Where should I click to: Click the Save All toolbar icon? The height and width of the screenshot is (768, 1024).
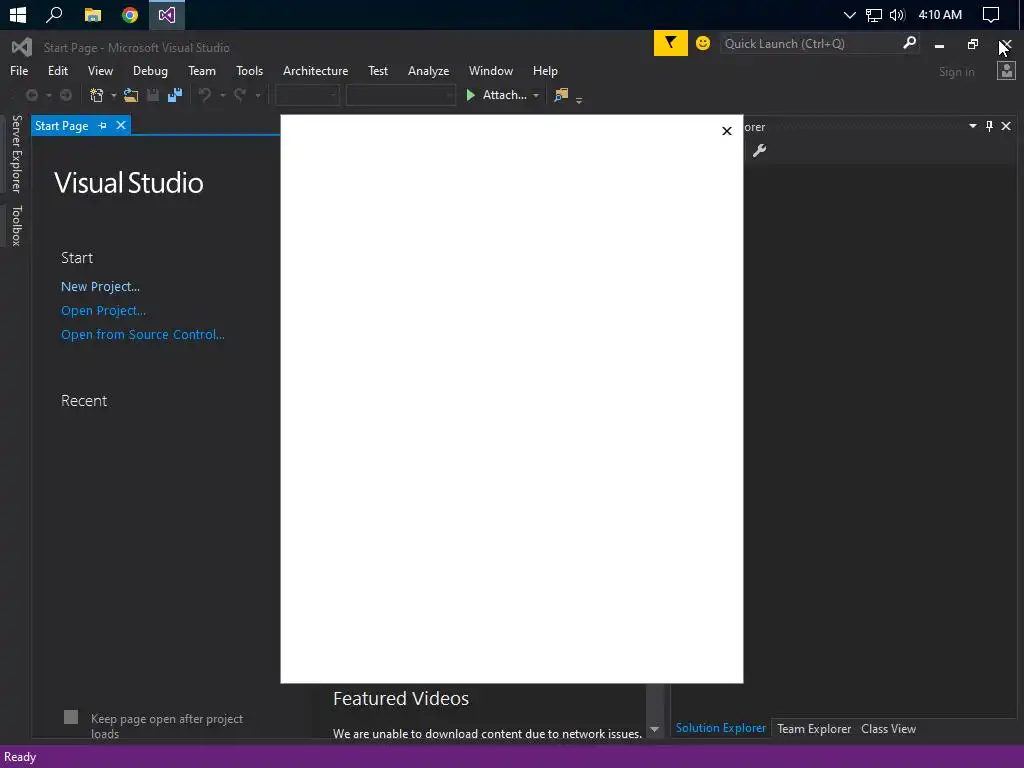pos(175,95)
